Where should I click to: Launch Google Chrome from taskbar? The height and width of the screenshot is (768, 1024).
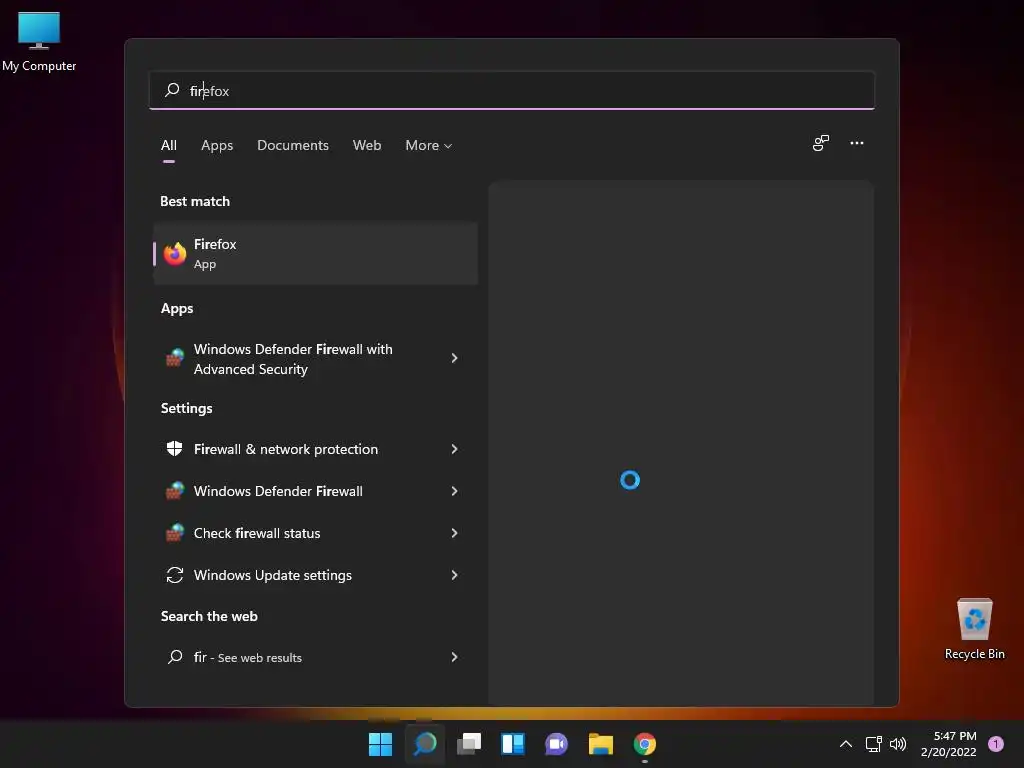(x=645, y=744)
